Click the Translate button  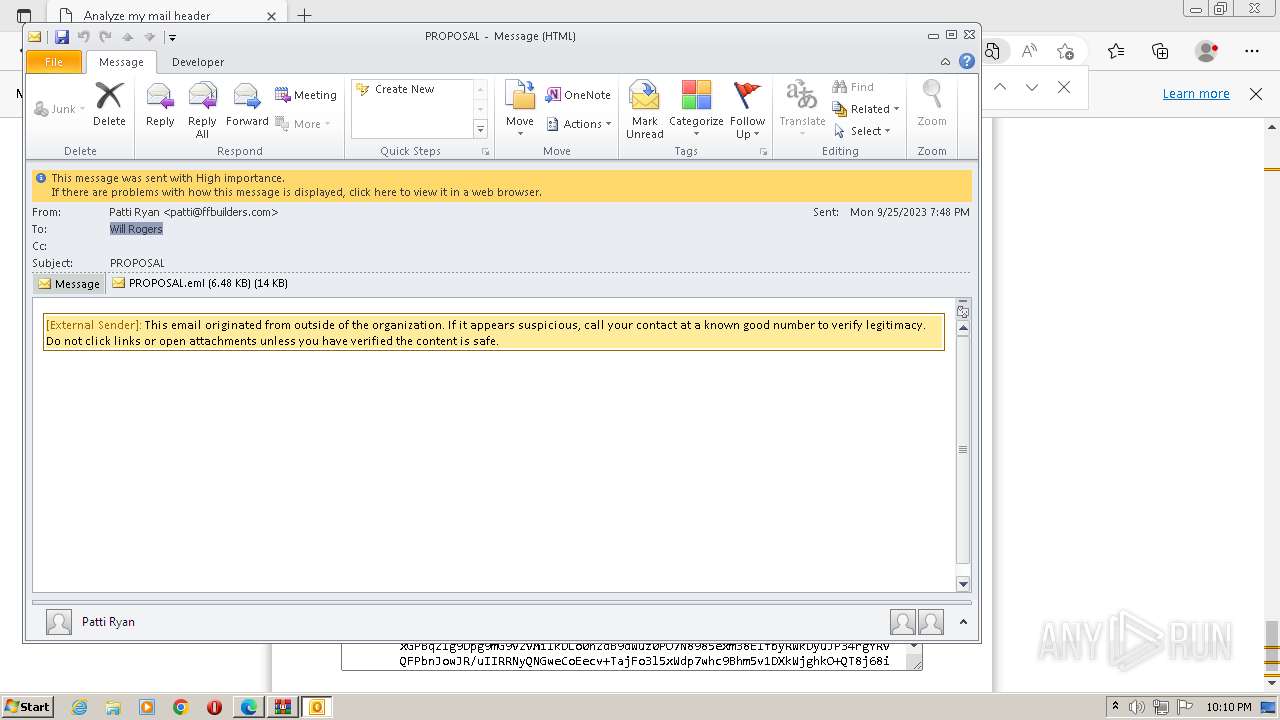click(802, 110)
